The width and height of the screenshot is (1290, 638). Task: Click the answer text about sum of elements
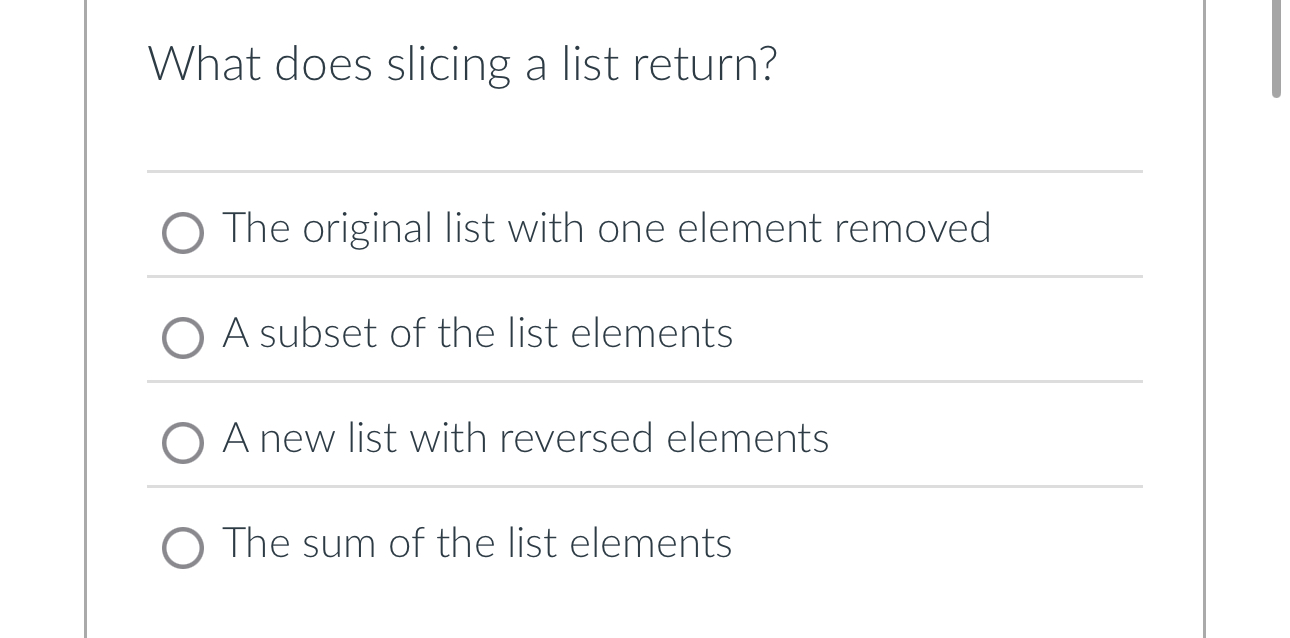click(x=477, y=545)
